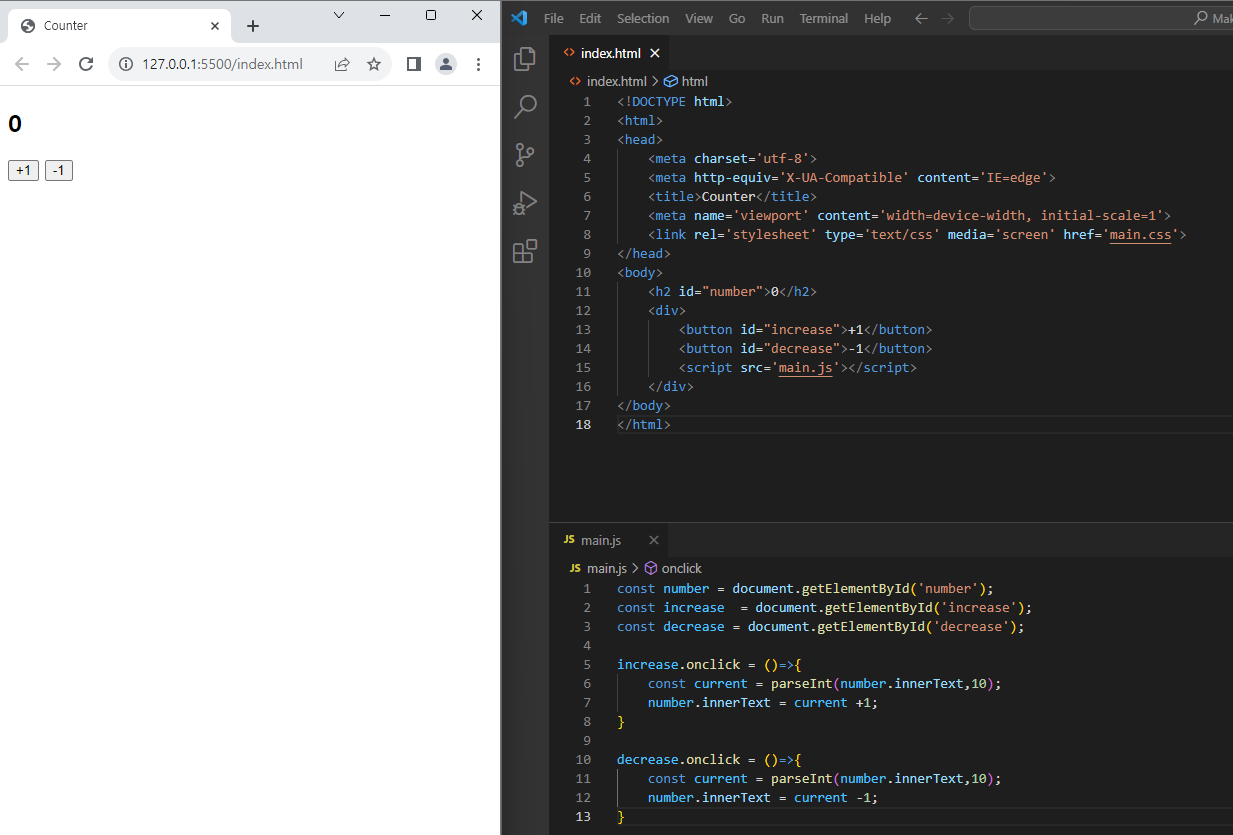The width and height of the screenshot is (1233, 835).
Task: Open the Chrome tab search dropdown
Action: [339, 15]
